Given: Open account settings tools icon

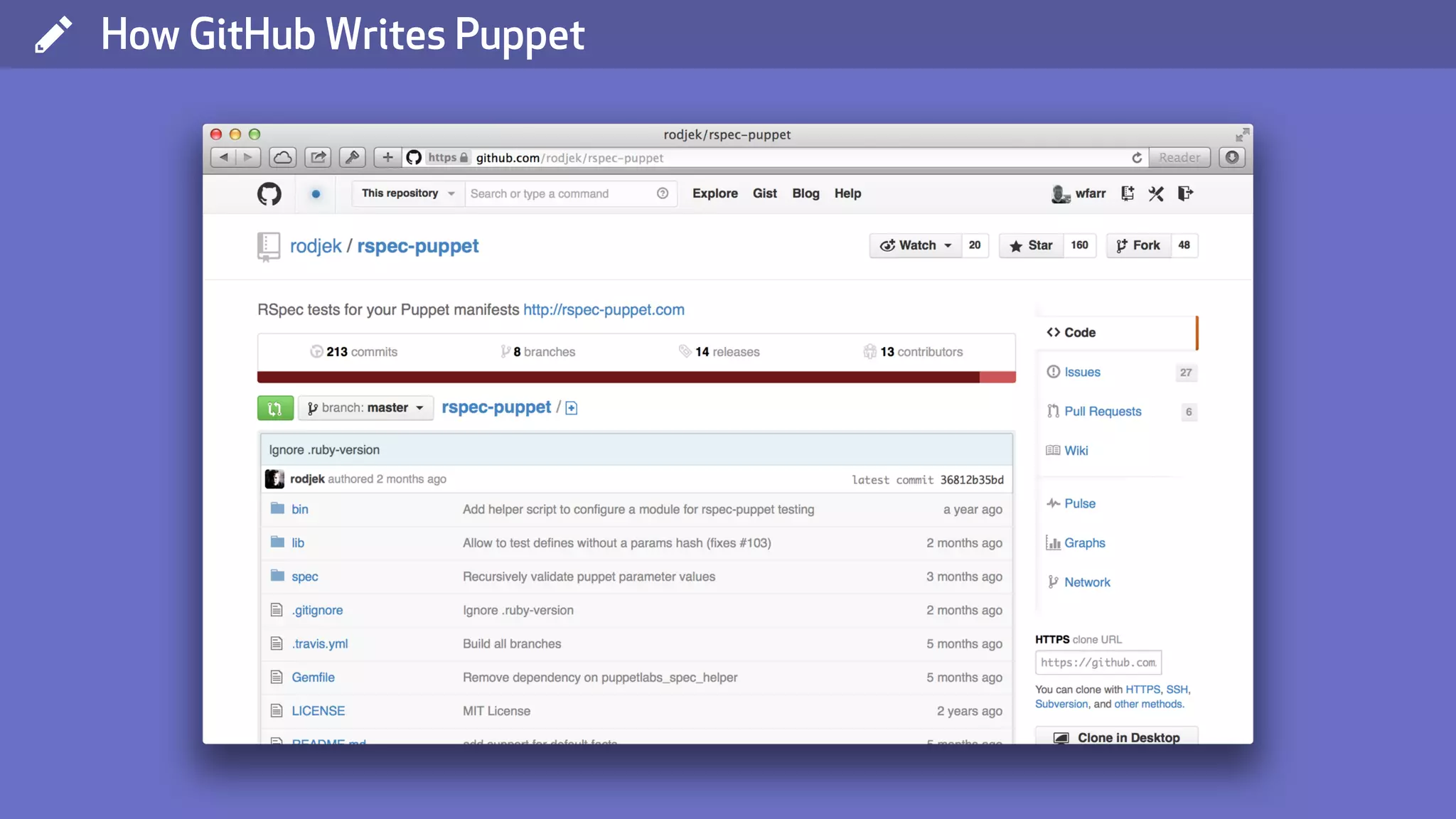Looking at the screenshot, I should coord(1156,193).
